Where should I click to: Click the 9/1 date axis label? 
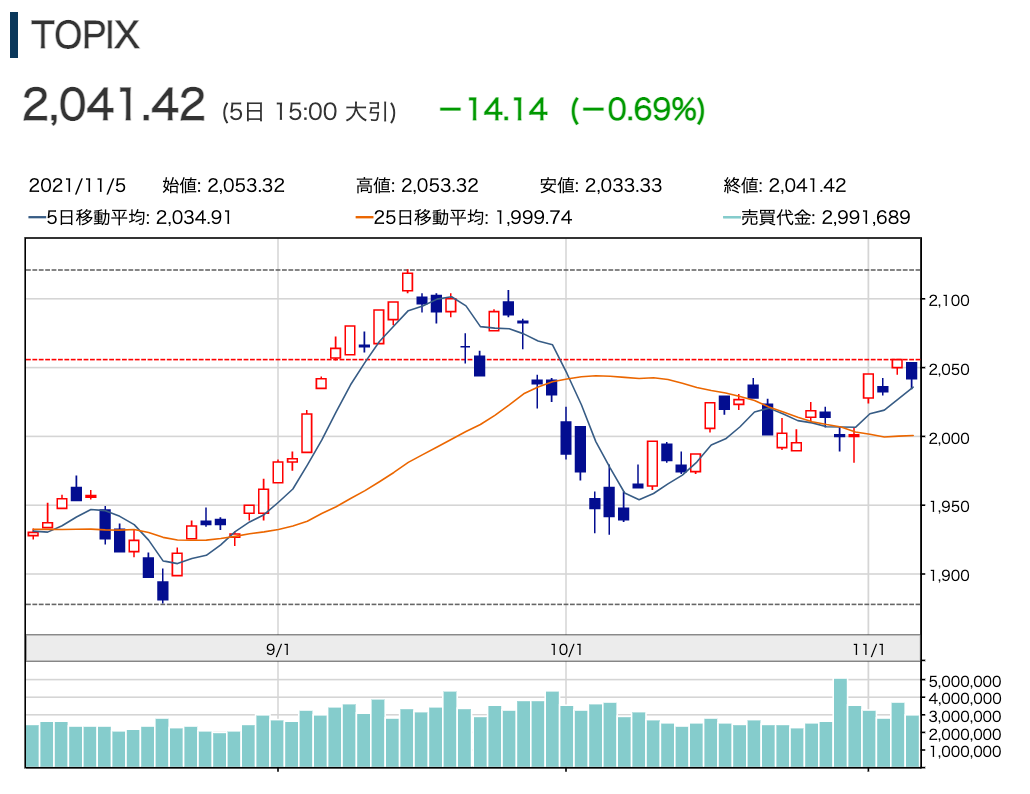click(x=278, y=650)
